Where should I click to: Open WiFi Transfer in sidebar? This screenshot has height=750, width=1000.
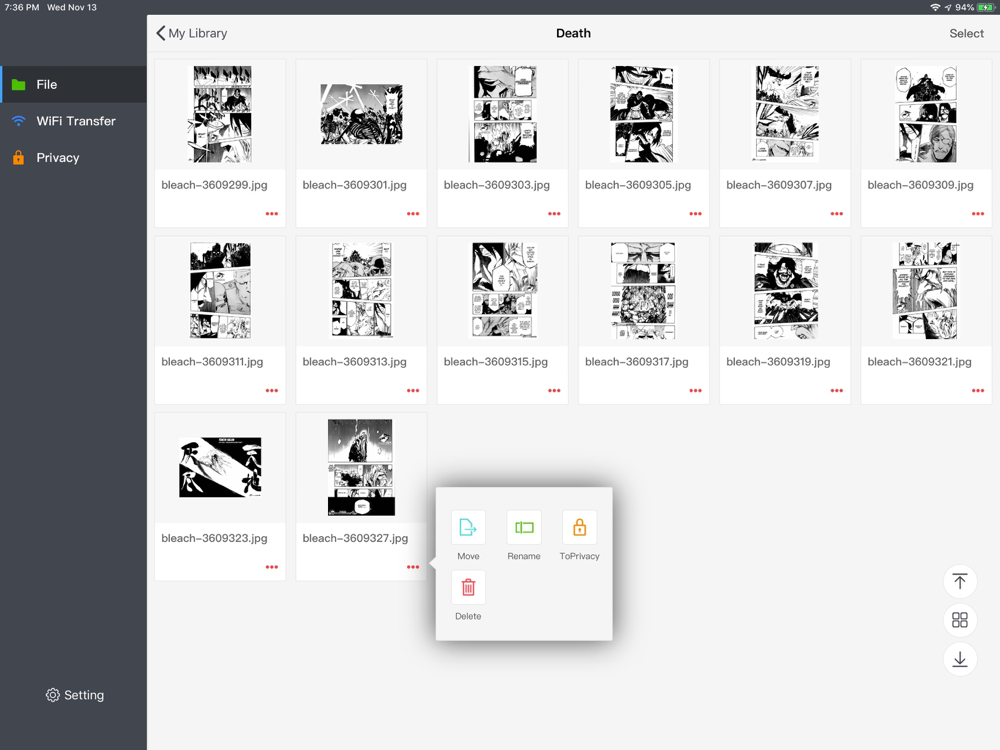(x=73, y=121)
